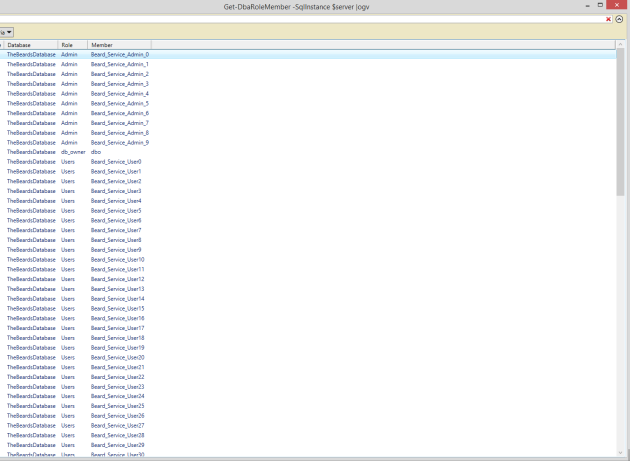
Task: Select member Beard_Service_User27
Action: tap(118, 426)
